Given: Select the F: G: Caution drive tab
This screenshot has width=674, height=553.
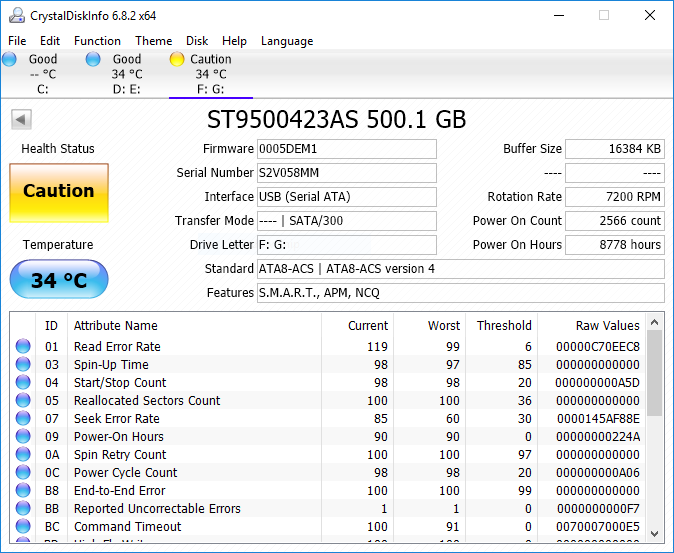Looking at the screenshot, I should tap(211, 73).
